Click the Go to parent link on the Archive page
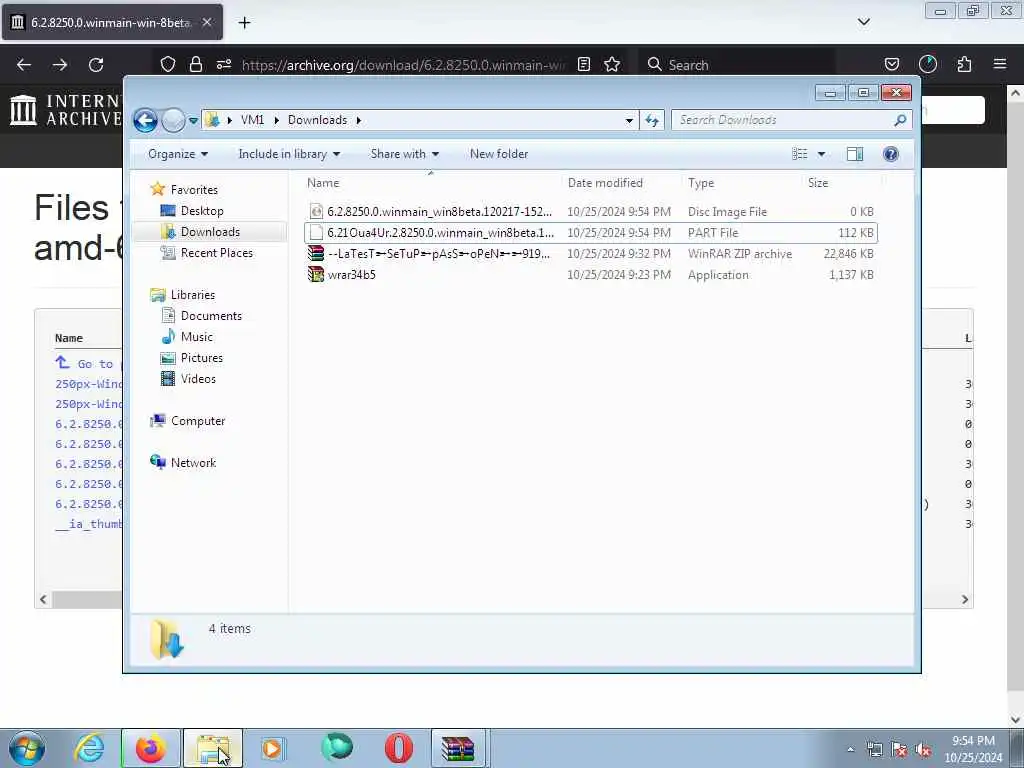The image size is (1024, 768). click(87, 364)
